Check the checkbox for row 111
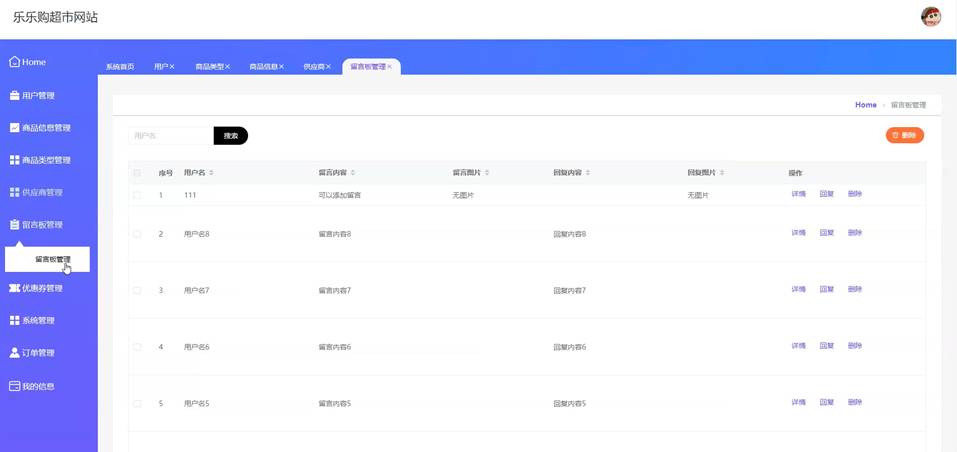Viewport: 957px width, 452px height. pyautogui.click(x=137, y=195)
